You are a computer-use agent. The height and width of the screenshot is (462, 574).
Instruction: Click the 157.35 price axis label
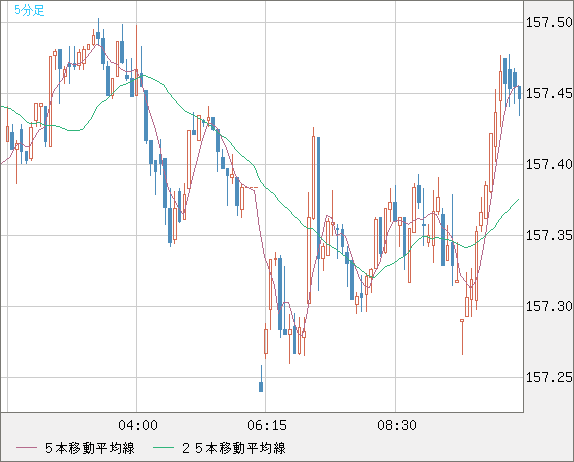tap(549, 235)
